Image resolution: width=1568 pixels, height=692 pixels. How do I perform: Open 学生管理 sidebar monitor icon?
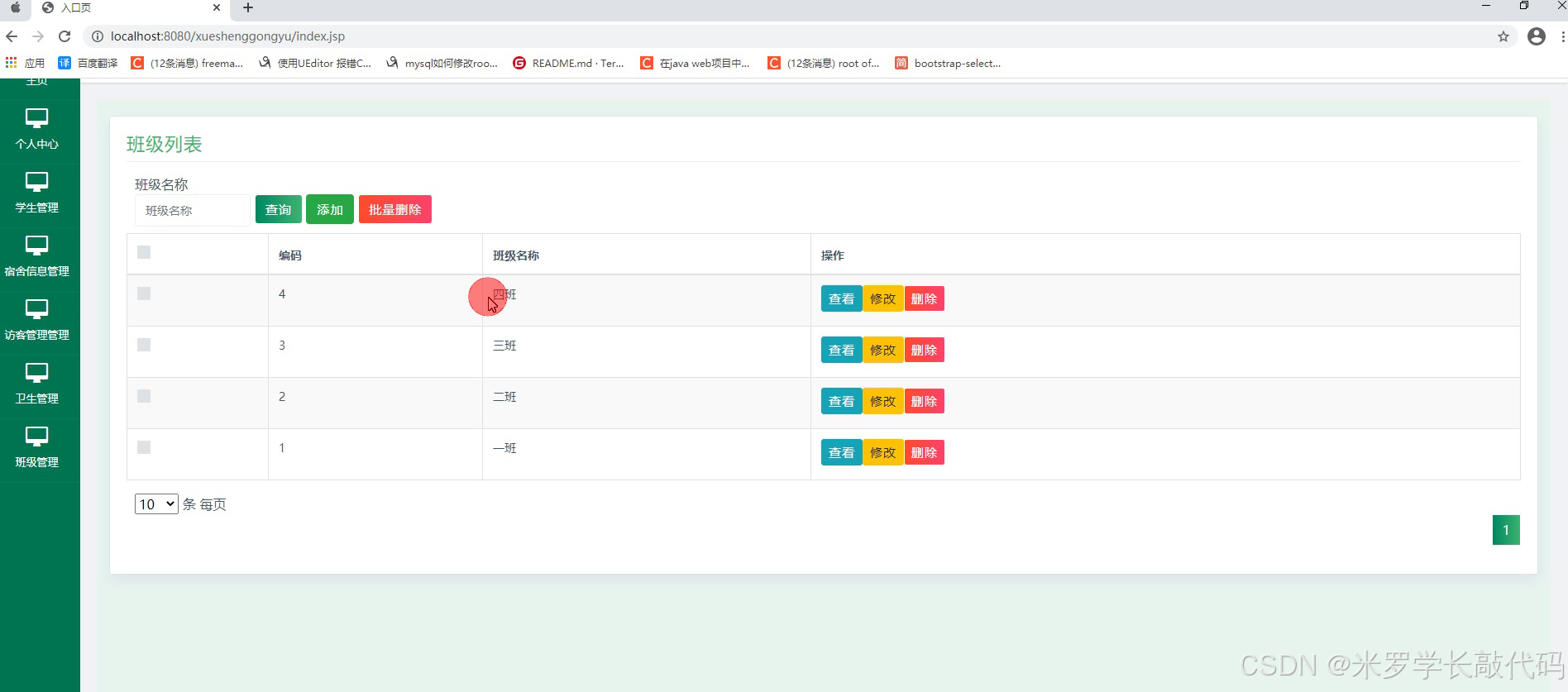pos(36,182)
